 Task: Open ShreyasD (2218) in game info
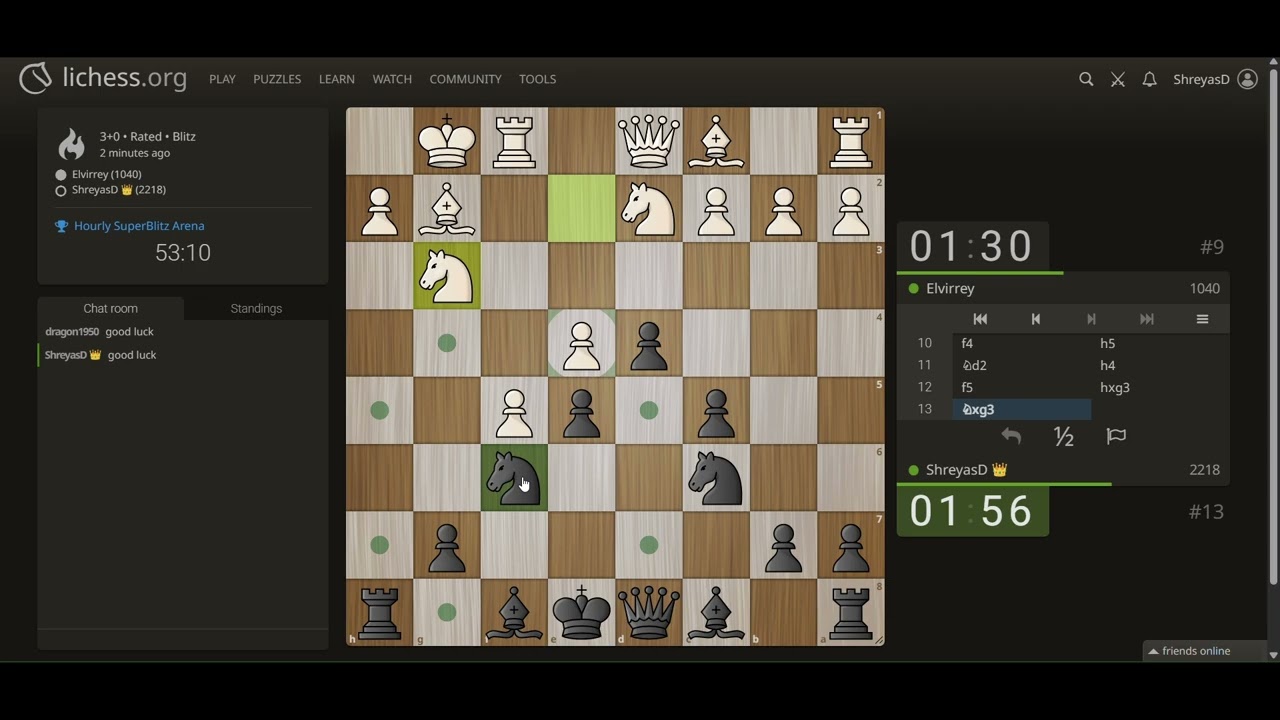tap(119, 190)
